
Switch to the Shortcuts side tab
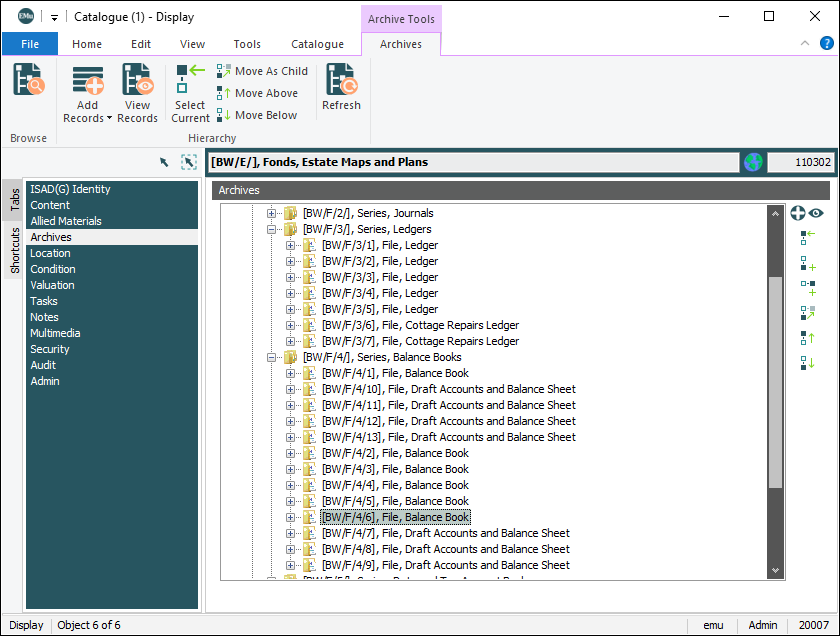[15, 250]
